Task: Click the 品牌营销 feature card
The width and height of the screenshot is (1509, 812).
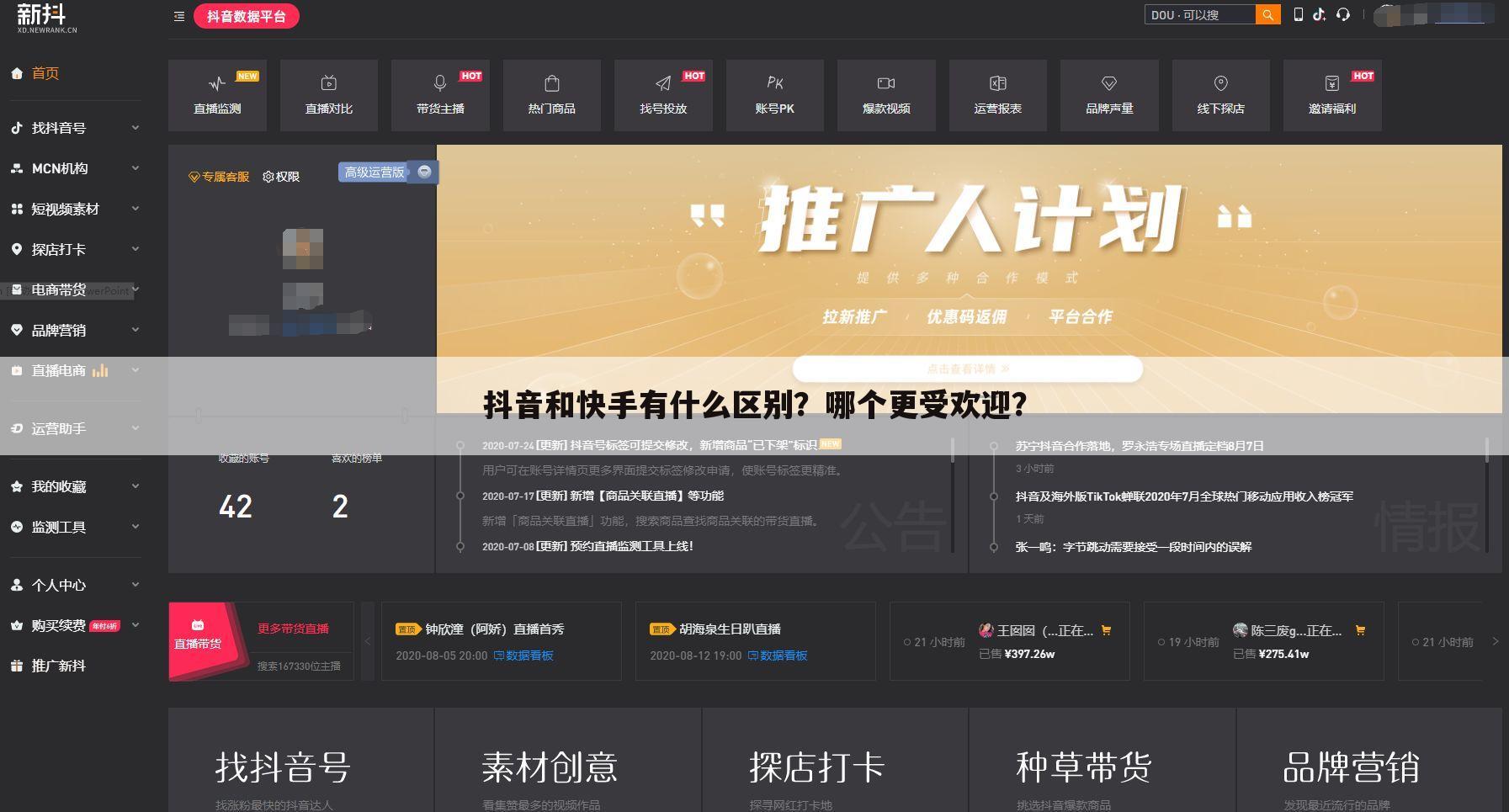Action: [1369, 760]
